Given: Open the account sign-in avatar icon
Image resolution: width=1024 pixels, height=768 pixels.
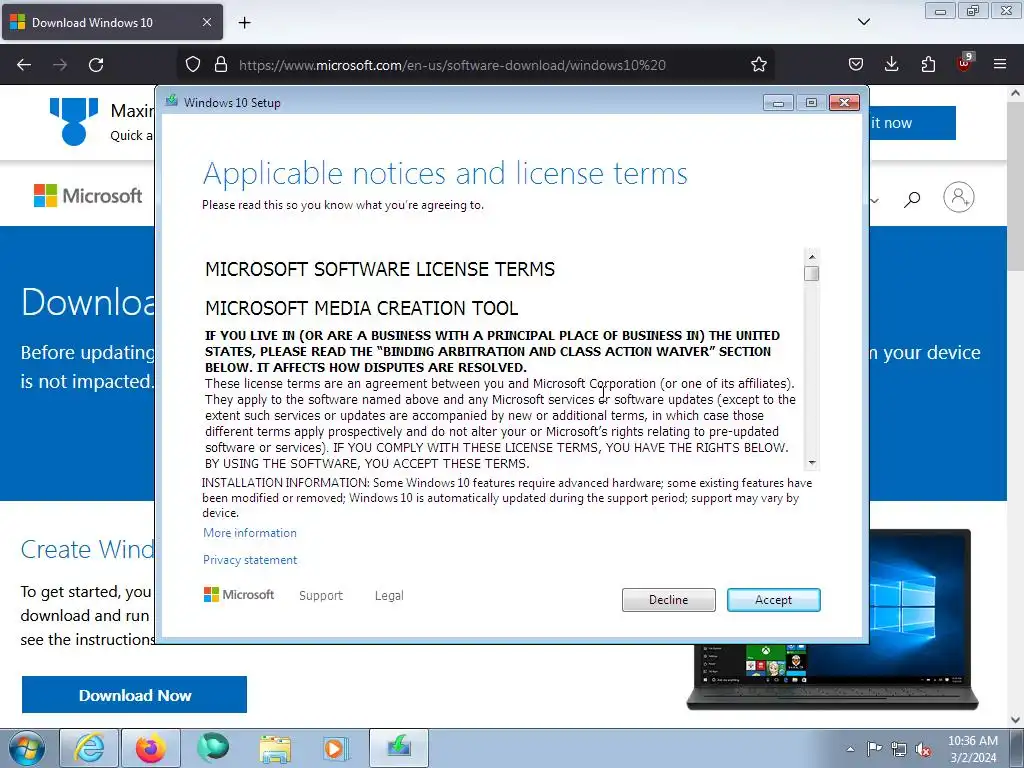Looking at the screenshot, I should pyautogui.click(x=959, y=197).
